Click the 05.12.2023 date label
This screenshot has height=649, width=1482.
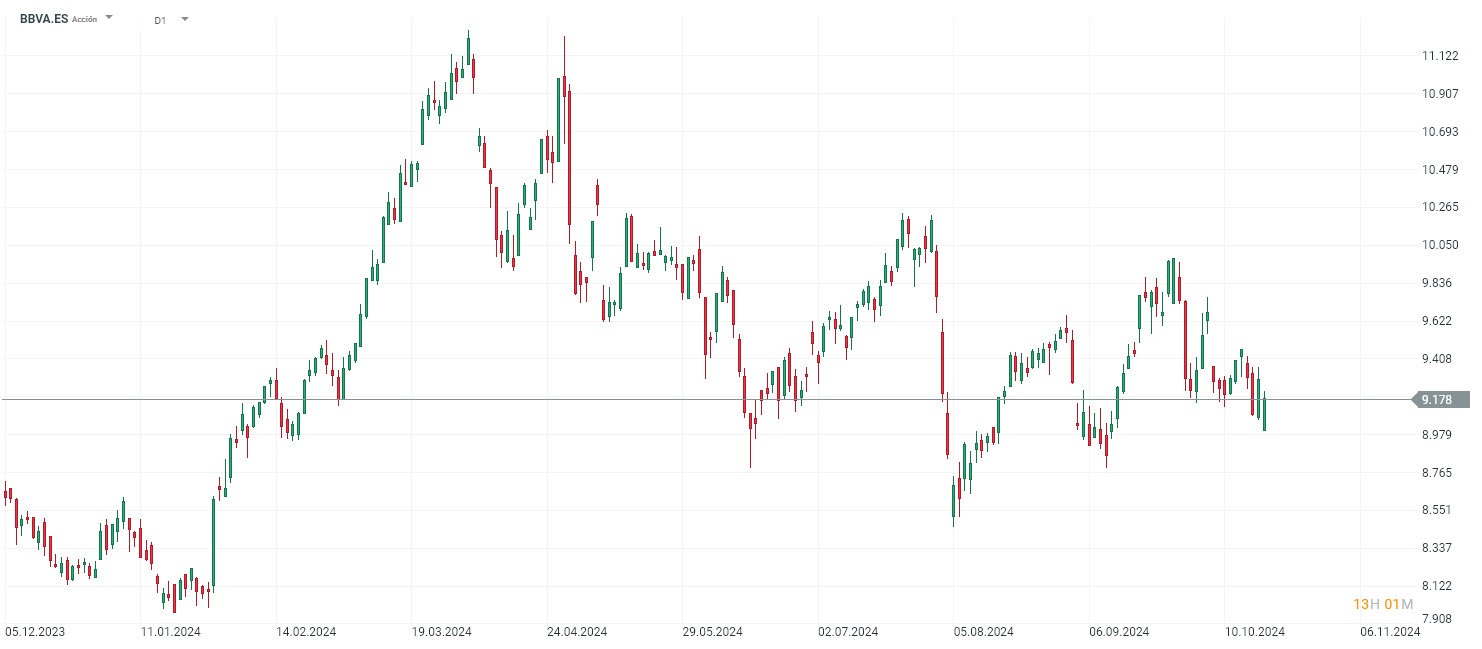(x=33, y=632)
